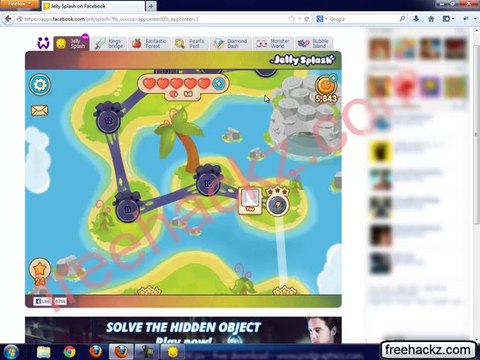This screenshot has height=360, width=480.
Task: Bookmark page with star icon
Action: tap(292, 19)
